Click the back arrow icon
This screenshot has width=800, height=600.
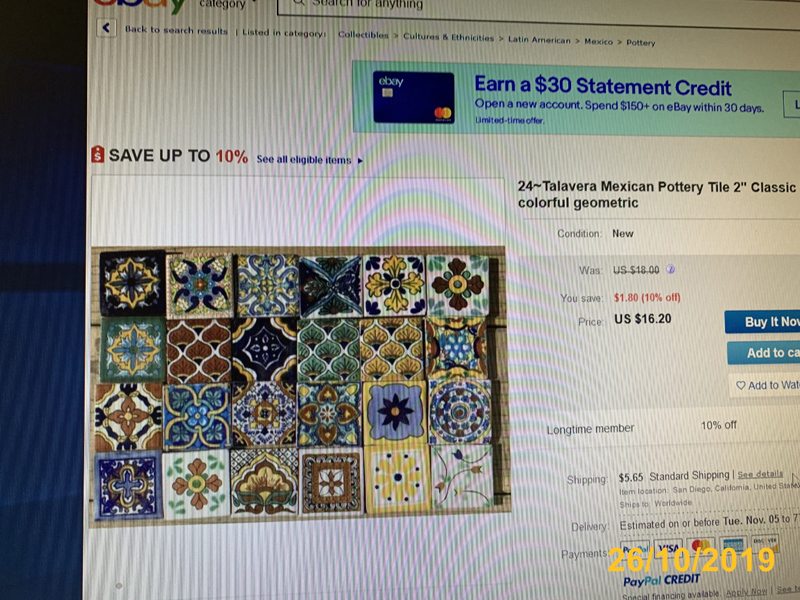click(x=106, y=28)
